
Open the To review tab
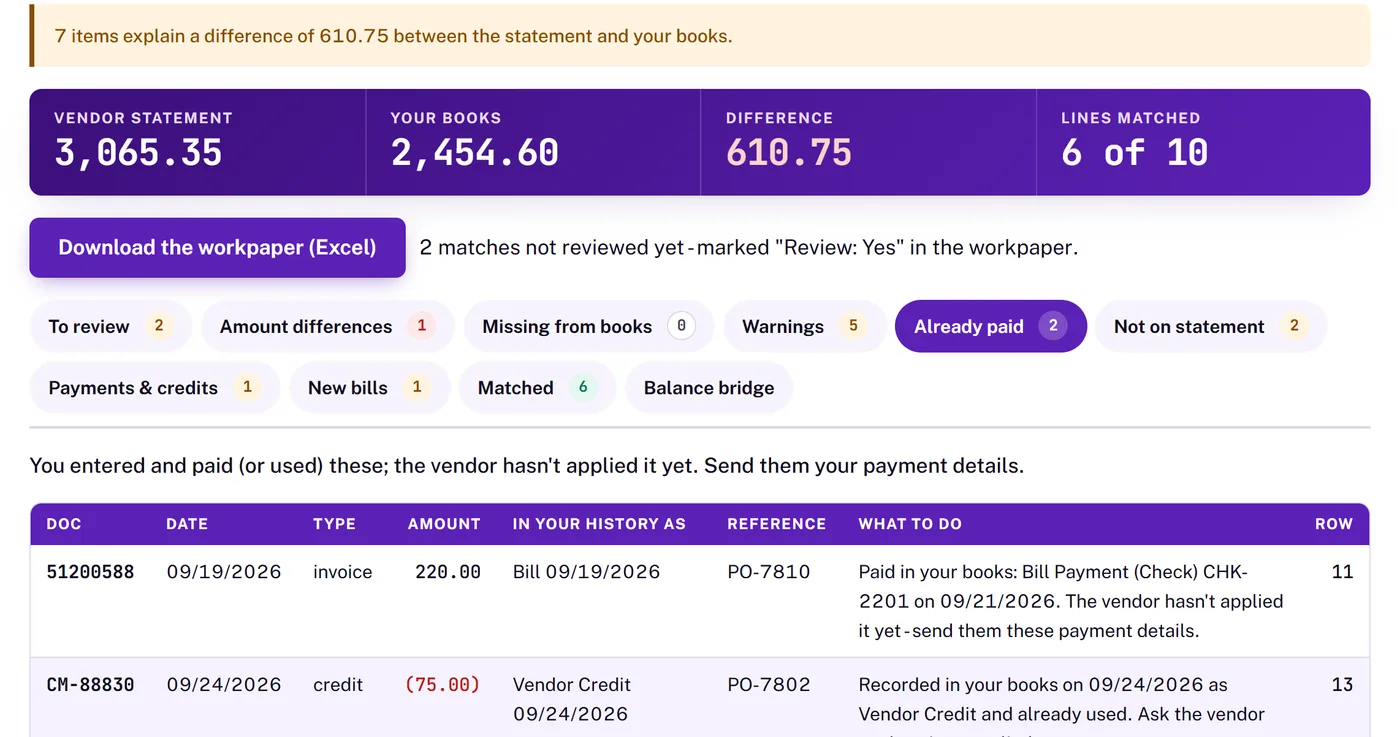pyautogui.click(x=110, y=326)
